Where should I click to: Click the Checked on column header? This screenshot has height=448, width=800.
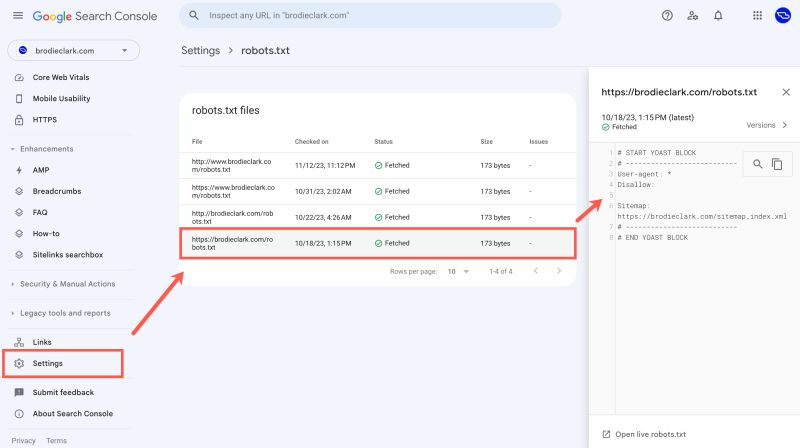311,142
